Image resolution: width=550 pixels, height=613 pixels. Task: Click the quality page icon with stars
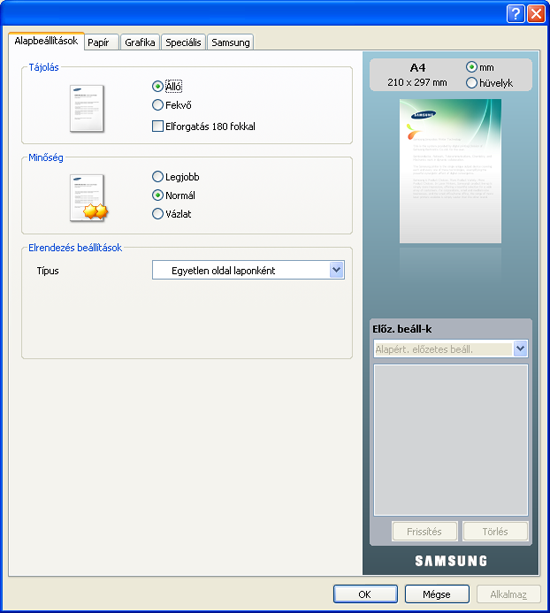click(88, 198)
